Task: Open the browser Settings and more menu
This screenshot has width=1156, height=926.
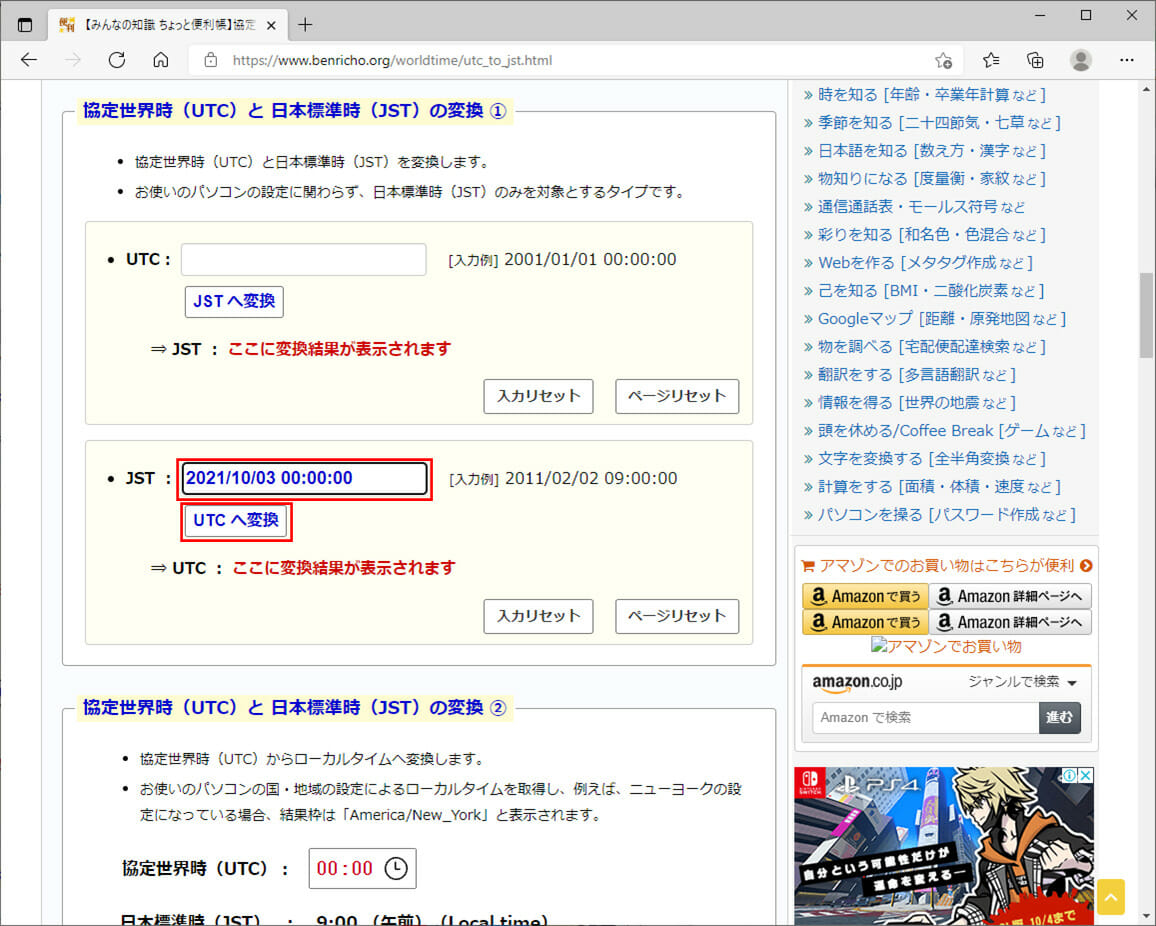Action: coord(1127,60)
